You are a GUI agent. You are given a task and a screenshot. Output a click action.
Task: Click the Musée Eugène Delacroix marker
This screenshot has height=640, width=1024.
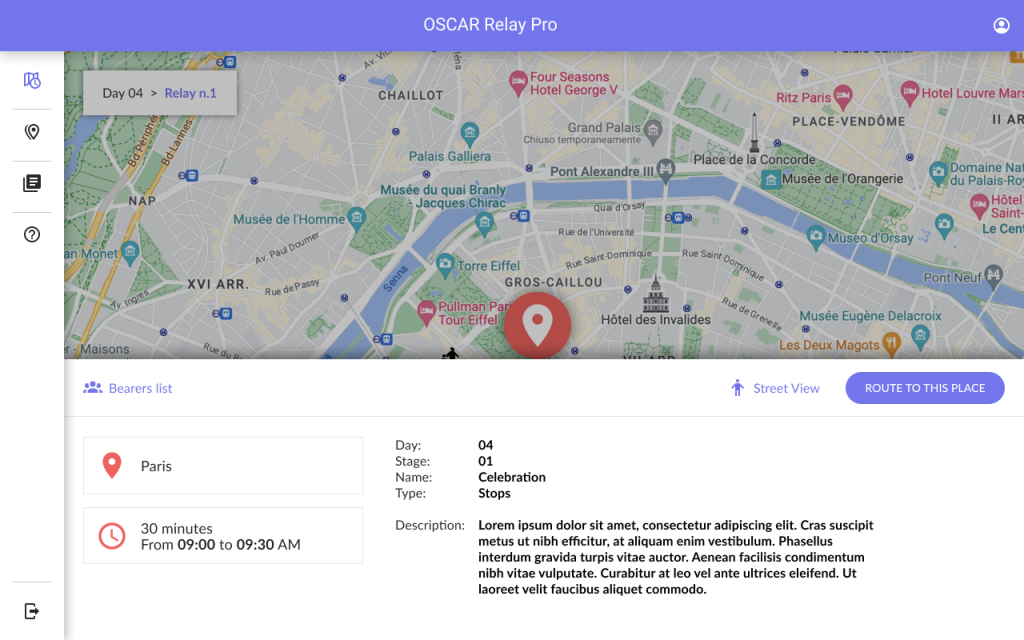point(920,335)
